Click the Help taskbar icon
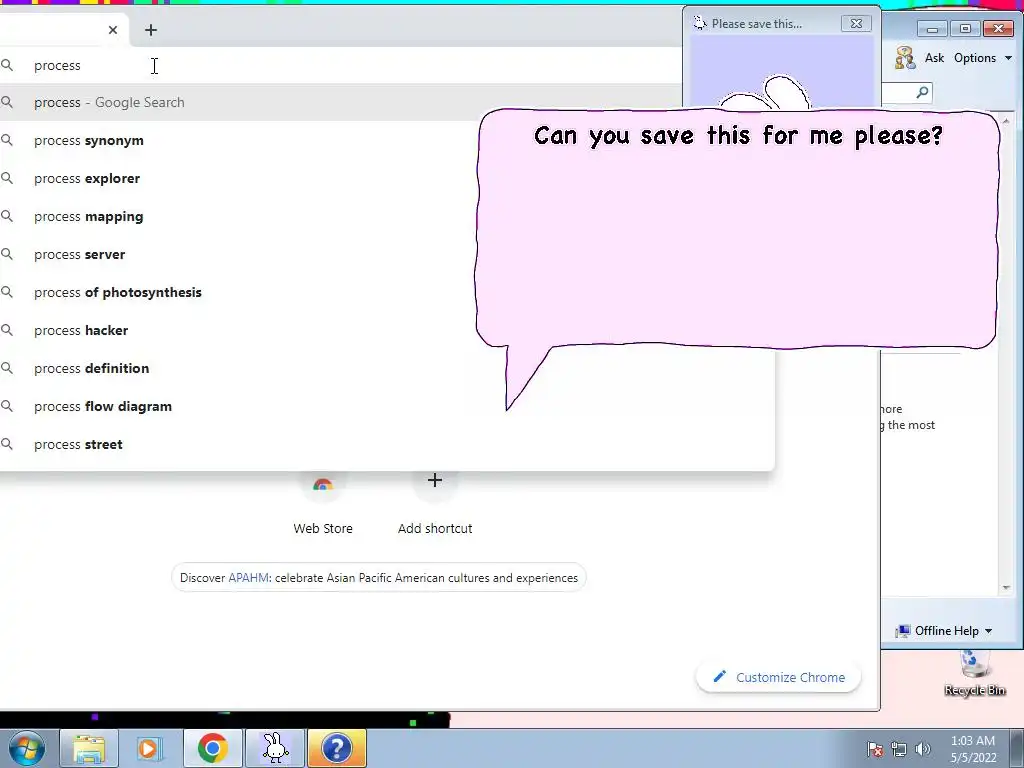The width and height of the screenshot is (1024, 768). (x=337, y=748)
